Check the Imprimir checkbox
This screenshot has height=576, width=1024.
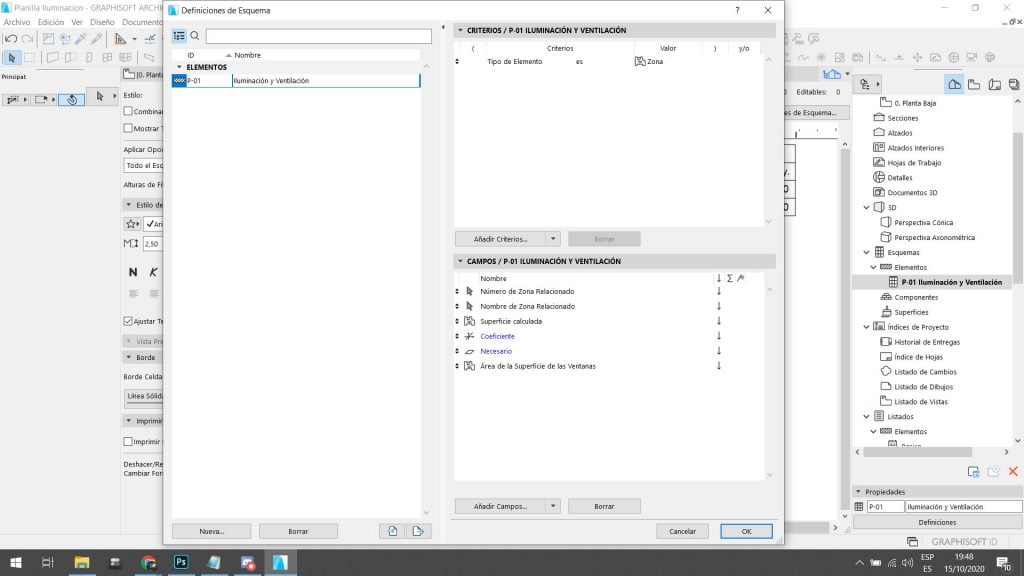(x=128, y=441)
